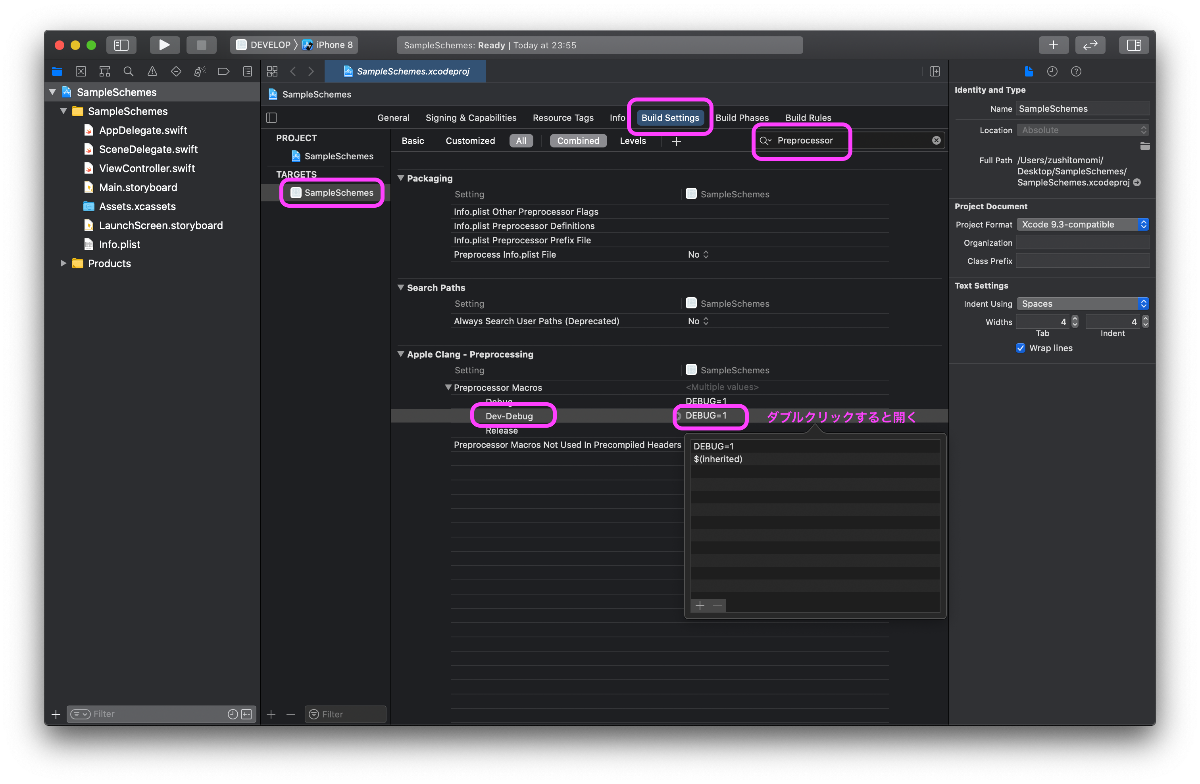Show All build settings
This screenshot has width=1200, height=784.
[521, 141]
